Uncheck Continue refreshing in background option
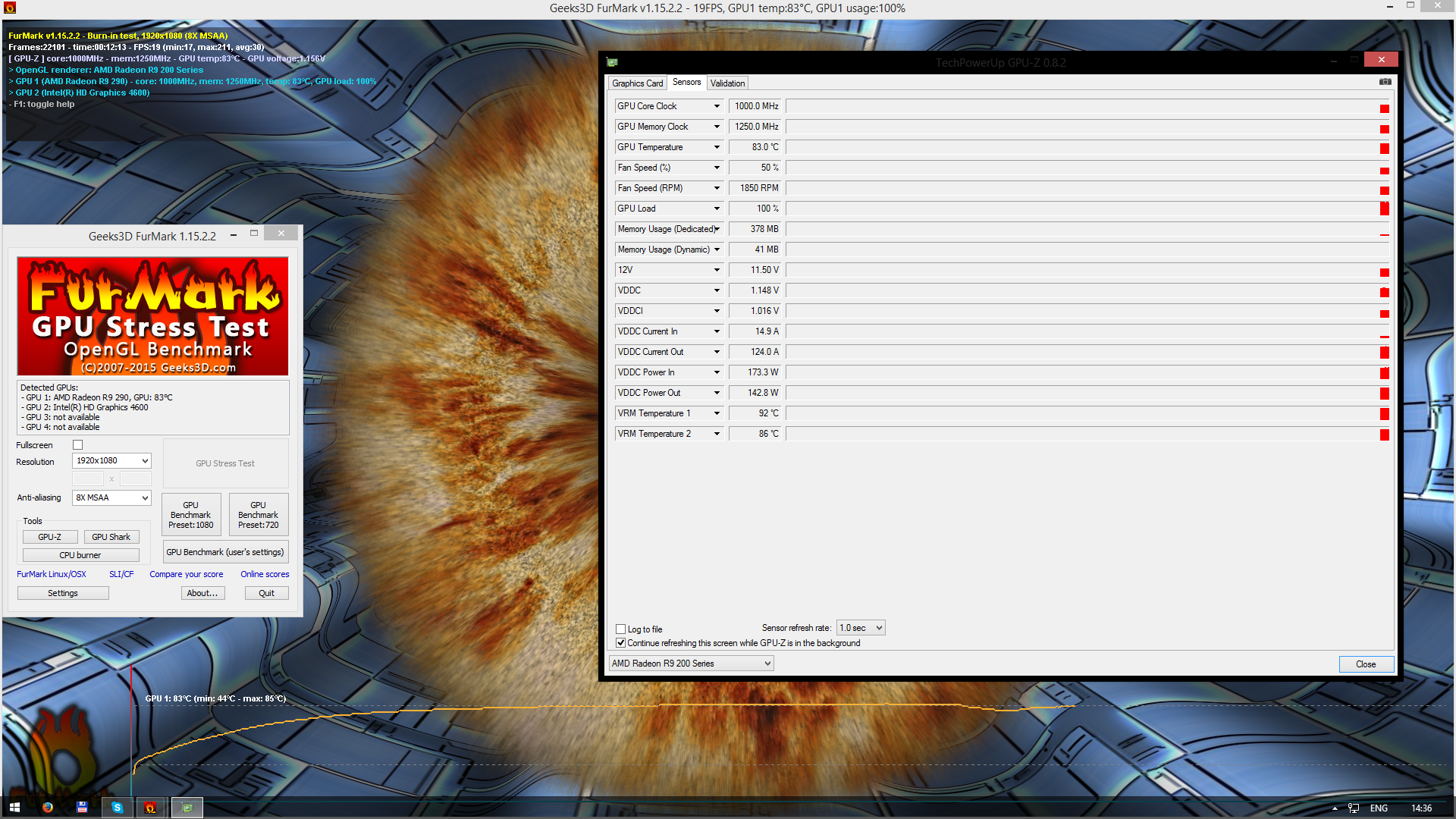The image size is (1456, 819). pyautogui.click(x=621, y=643)
